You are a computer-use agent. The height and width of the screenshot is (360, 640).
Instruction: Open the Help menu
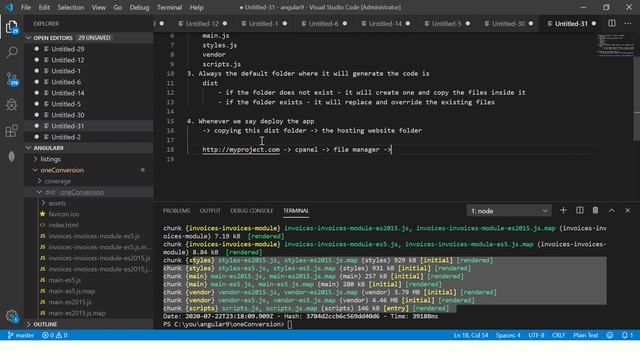[196, 7]
